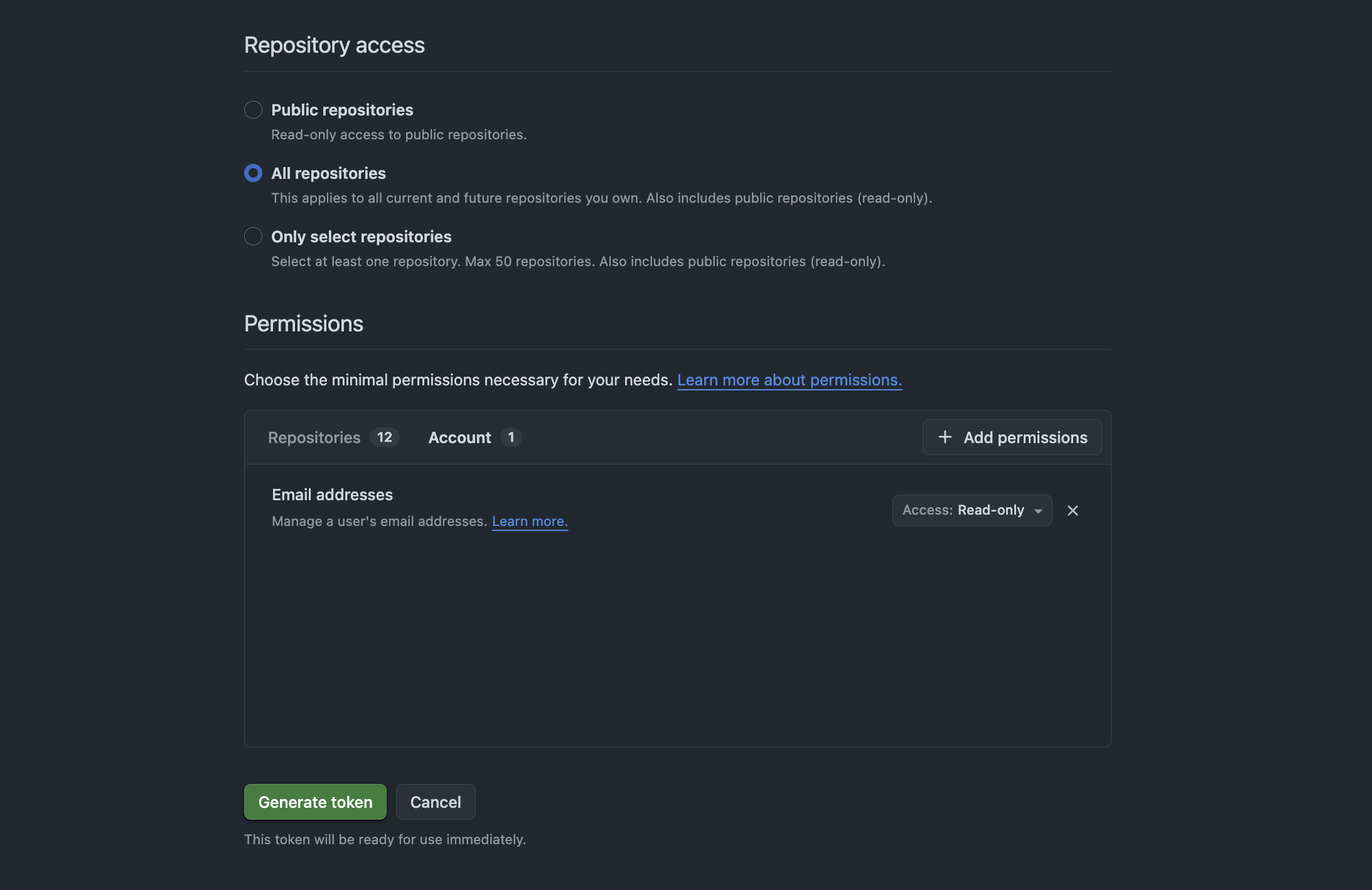Choose the Only select repositories radio option
Viewport: 1372px width, 890px height.
[x=253, y=237]
